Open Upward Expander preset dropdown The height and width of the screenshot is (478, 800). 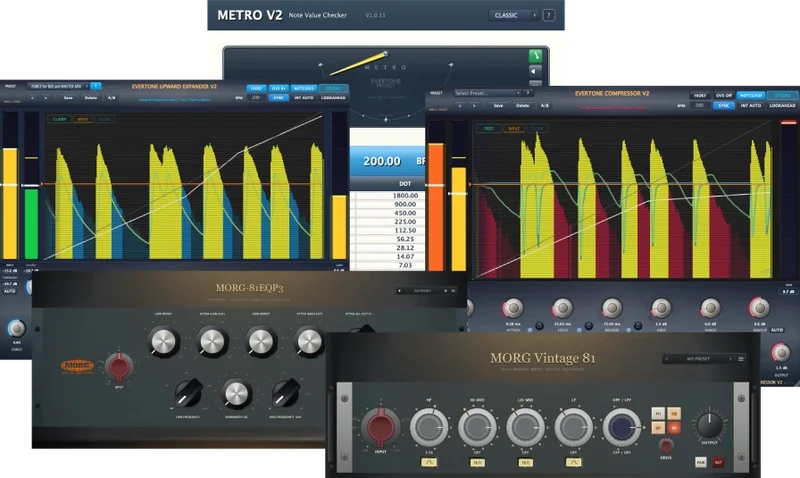58,86
